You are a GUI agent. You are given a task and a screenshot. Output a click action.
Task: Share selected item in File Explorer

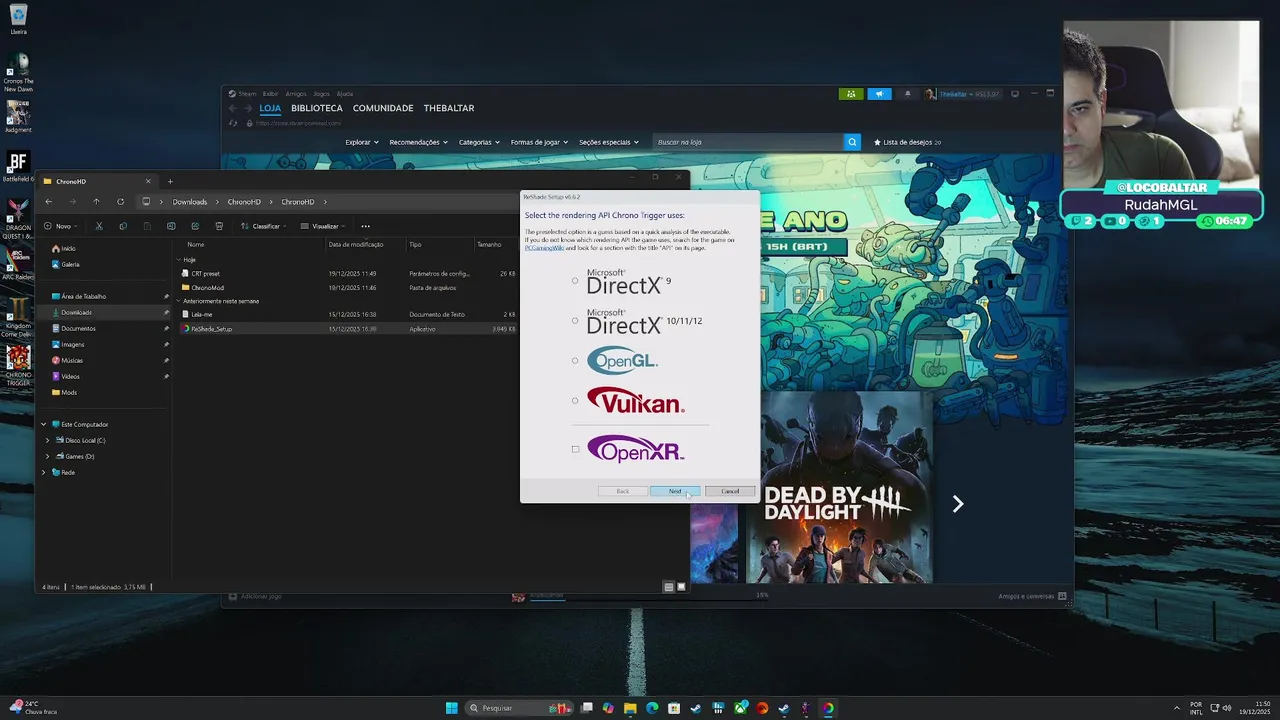tap(195, 226)
